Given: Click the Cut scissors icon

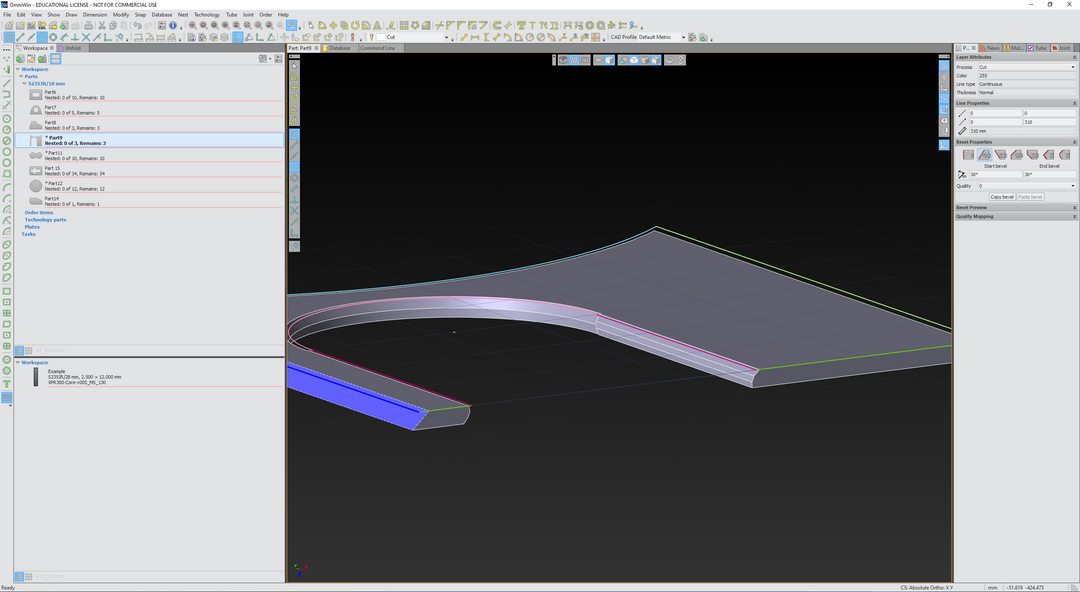Looking at the screenshot, I should 102,25.
